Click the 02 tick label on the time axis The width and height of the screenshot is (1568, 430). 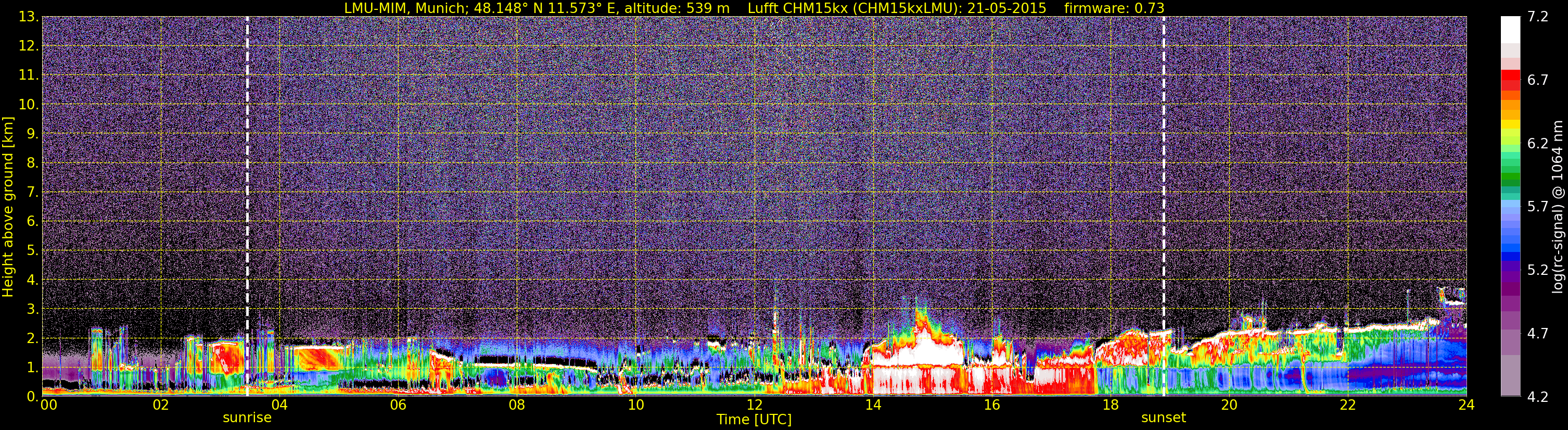(x=160, y=405)
